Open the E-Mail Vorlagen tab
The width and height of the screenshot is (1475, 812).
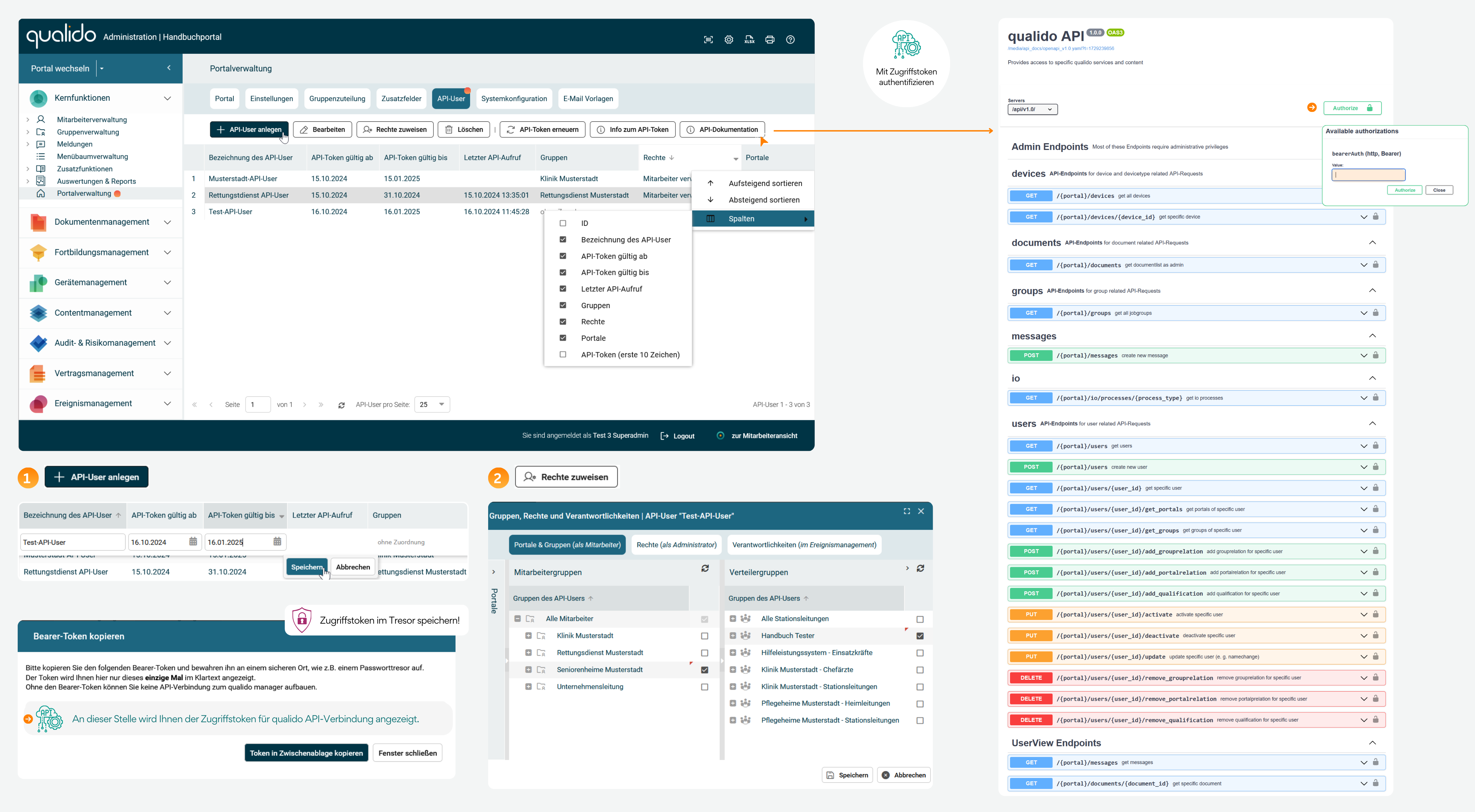pyautogui.click(x=588, y=98)
